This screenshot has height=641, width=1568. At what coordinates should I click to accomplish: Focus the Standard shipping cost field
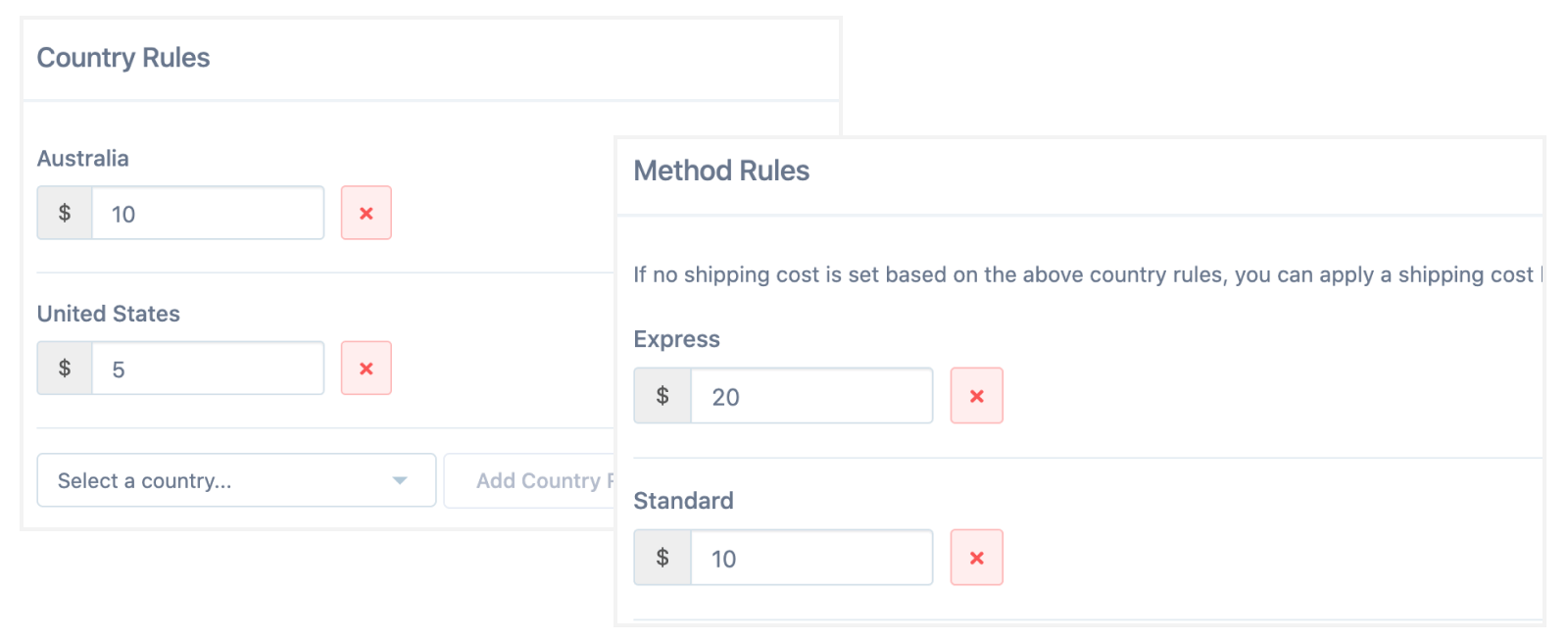[811, 558]
